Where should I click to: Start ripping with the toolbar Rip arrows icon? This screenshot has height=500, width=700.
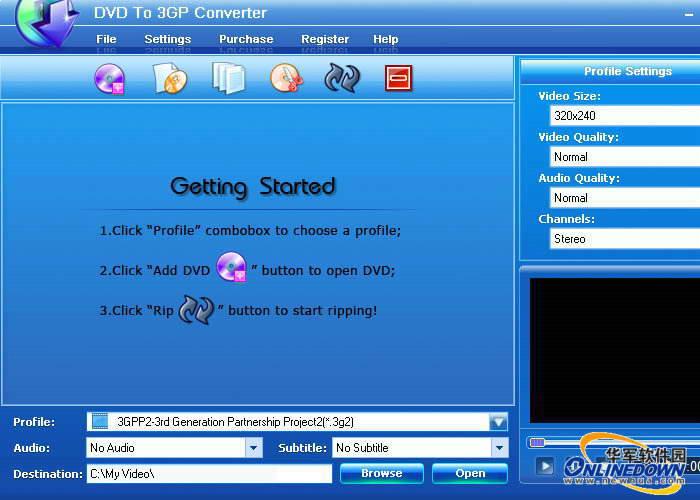pyautogui.click(x=342, y=78)
